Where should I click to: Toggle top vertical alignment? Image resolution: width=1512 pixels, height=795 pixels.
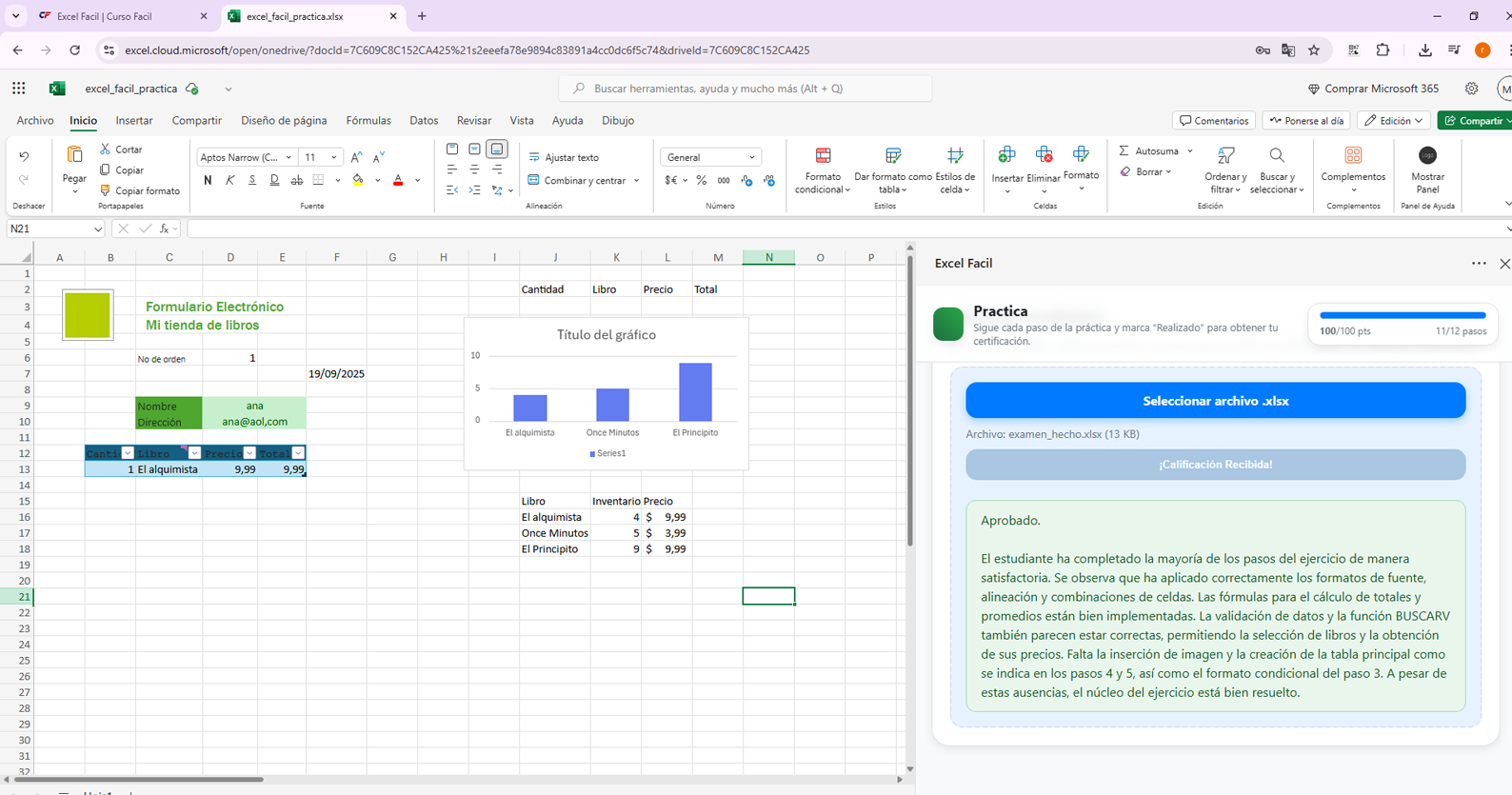[452, 149]
